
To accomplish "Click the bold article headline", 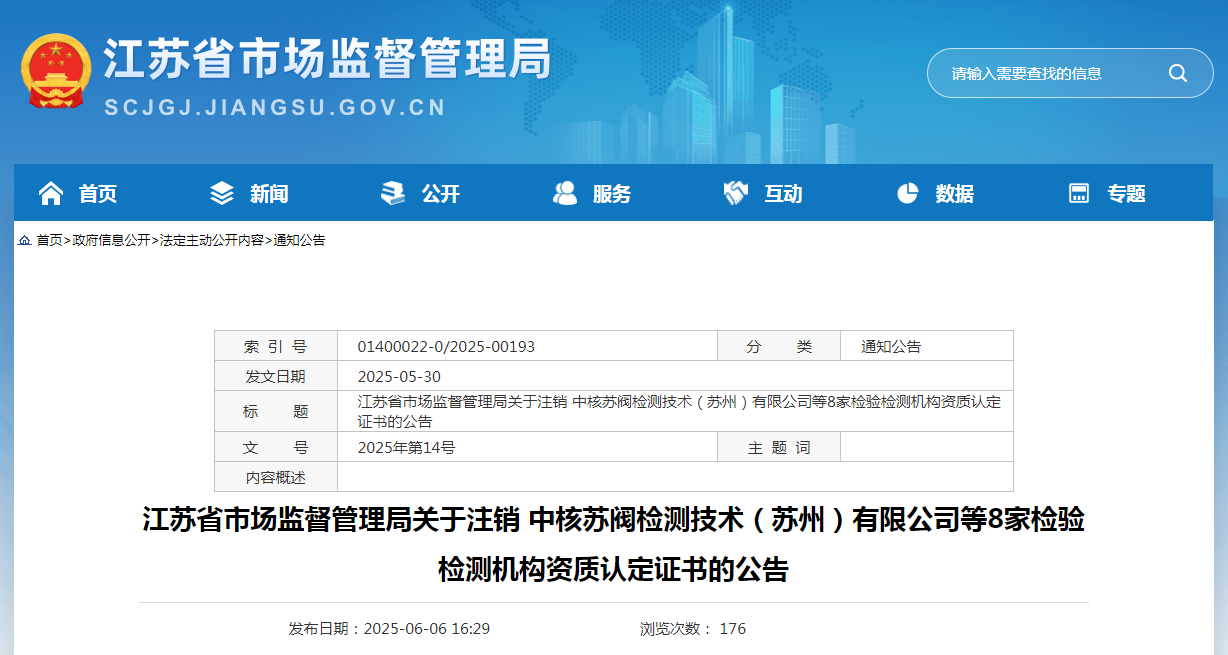I will pos(614,545).
